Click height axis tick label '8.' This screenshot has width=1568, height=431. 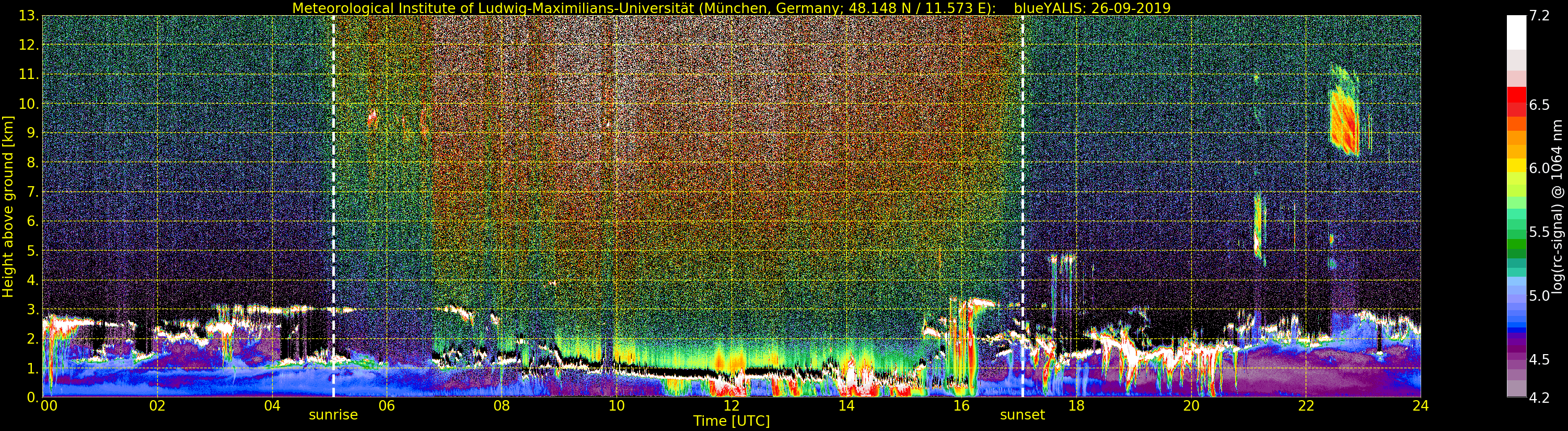[32, 162]
